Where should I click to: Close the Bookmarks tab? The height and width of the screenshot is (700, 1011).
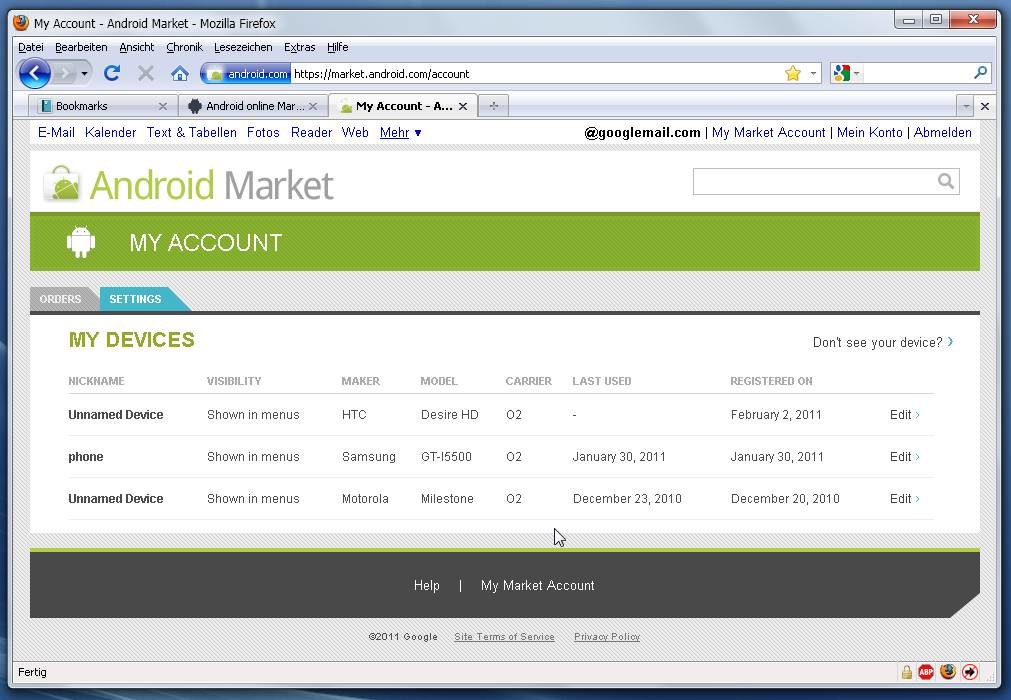[x=162, y=106]
